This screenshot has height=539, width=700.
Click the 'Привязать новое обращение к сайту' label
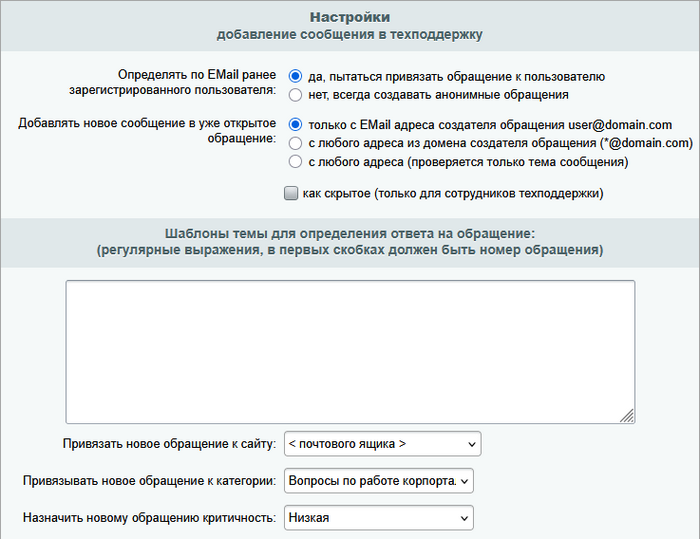169,443
